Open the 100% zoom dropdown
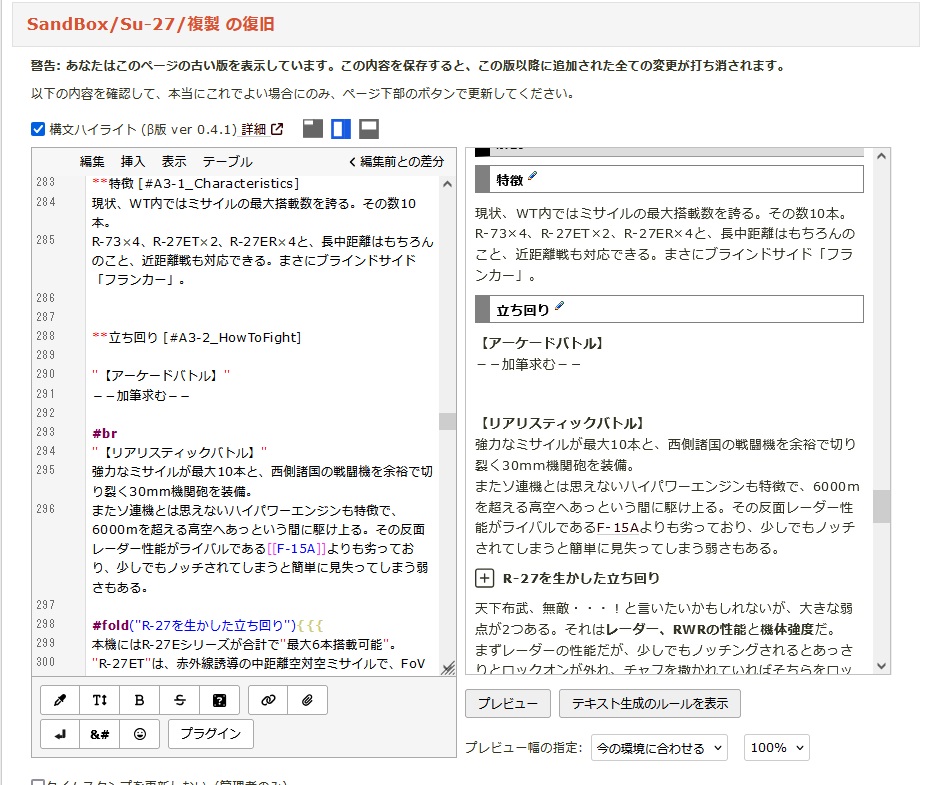 point(777,748)
